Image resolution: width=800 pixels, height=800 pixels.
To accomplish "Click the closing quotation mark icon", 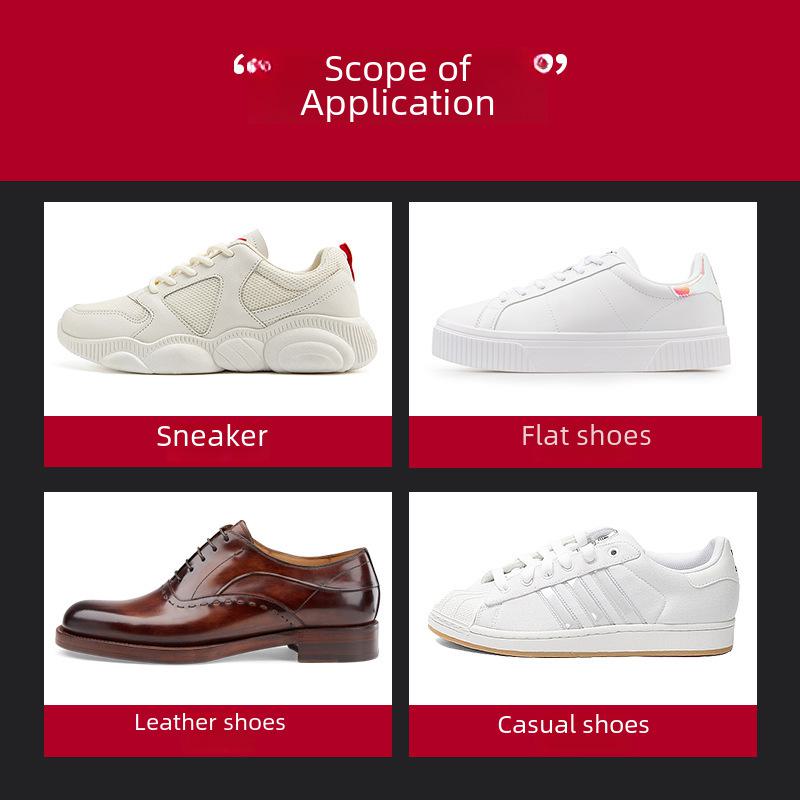I will pyautogui.click(x=550, y=63).
